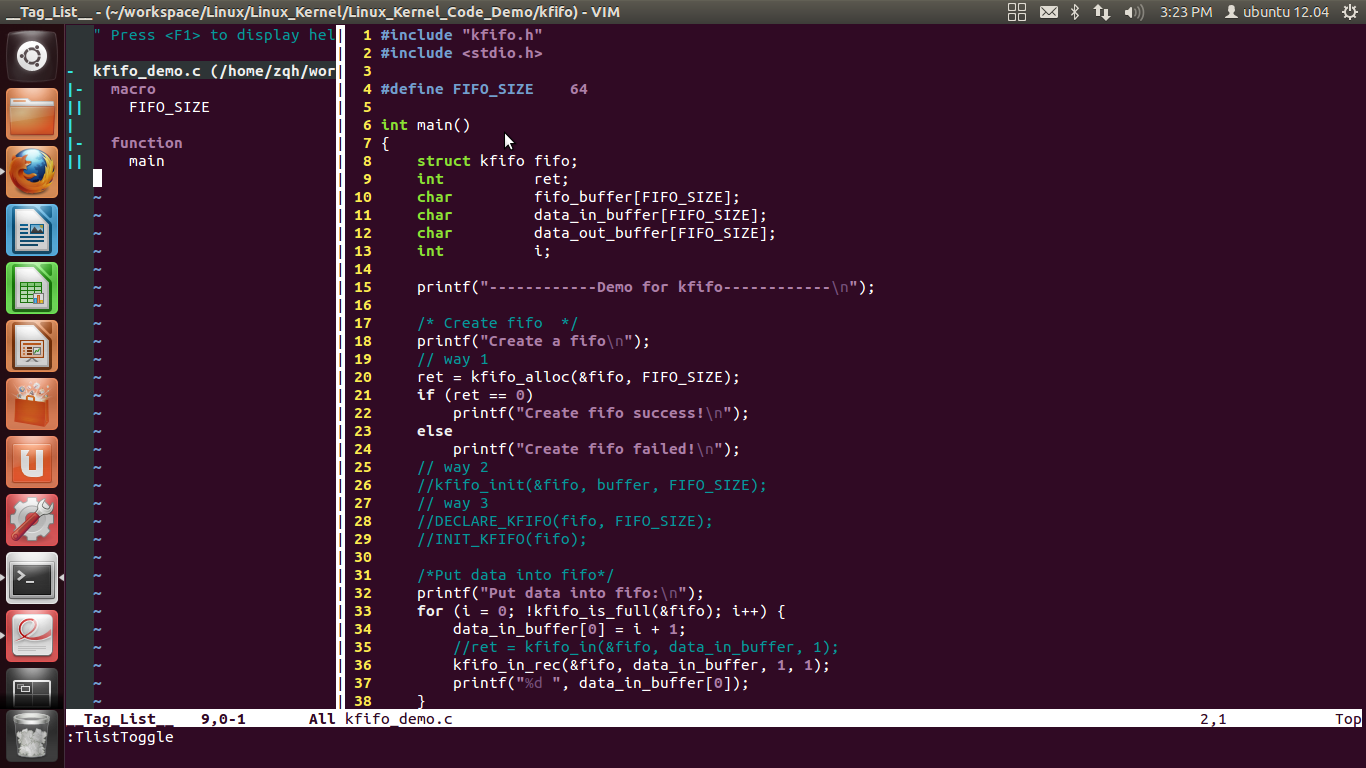
Task: Open the network indicator with up-down arrows
Action: click(1101, 12)
